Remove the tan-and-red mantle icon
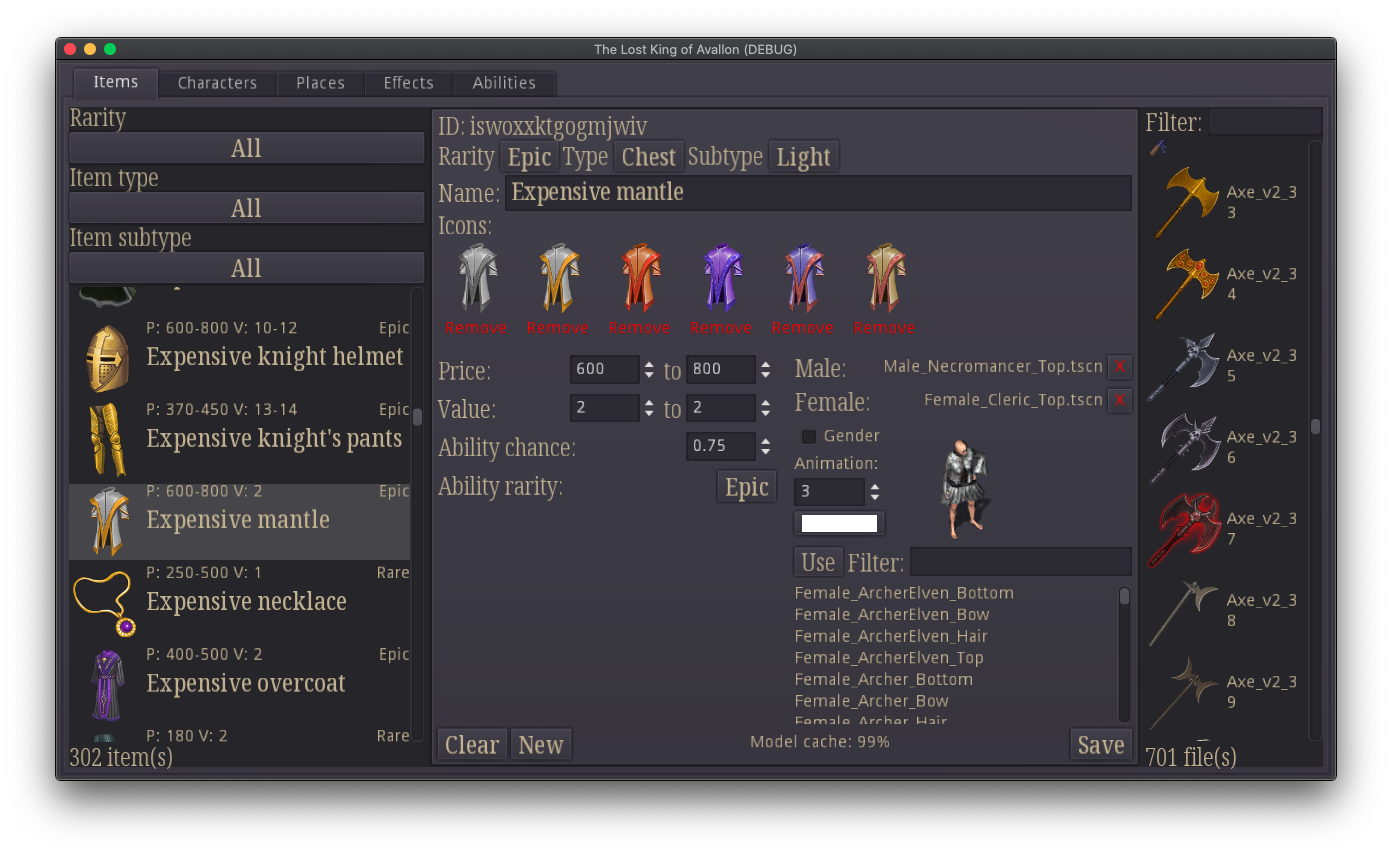Screen dimensions: 1392x854 (x=885, y=328)
